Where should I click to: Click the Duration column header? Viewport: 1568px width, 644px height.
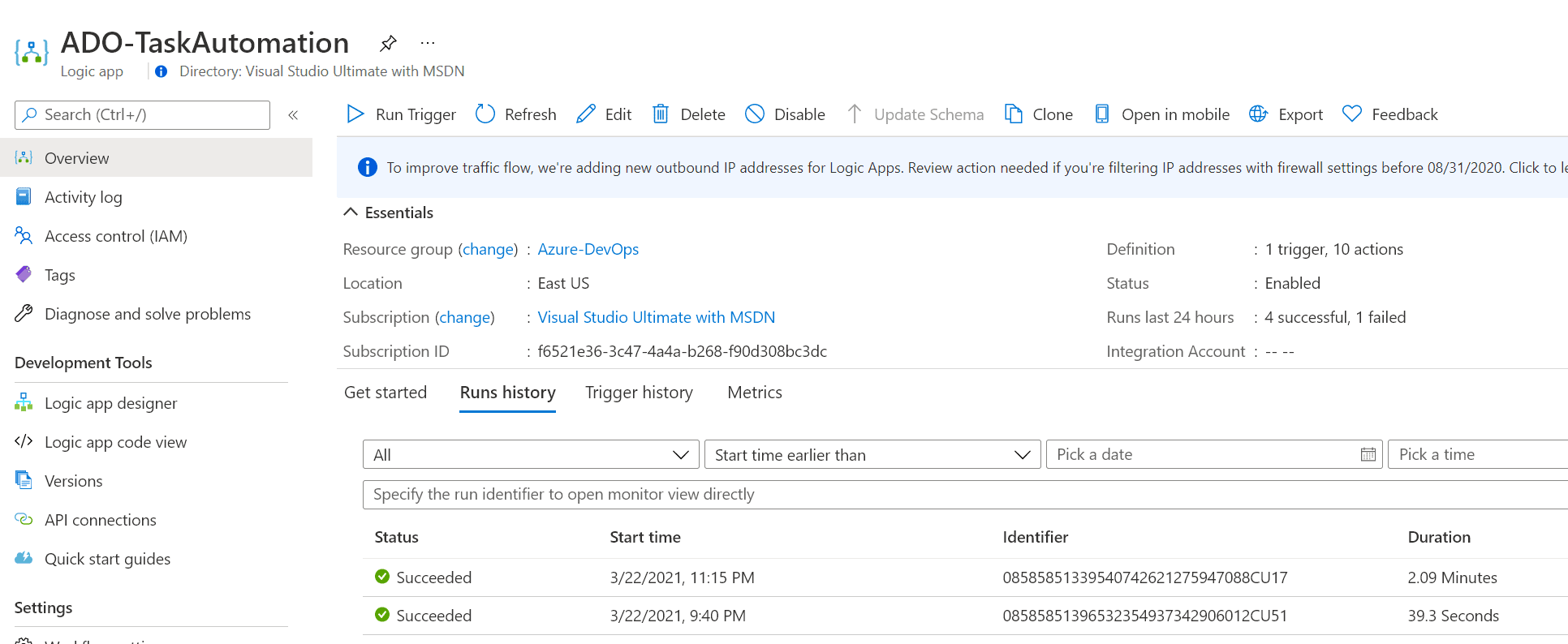pos(1439,537)
